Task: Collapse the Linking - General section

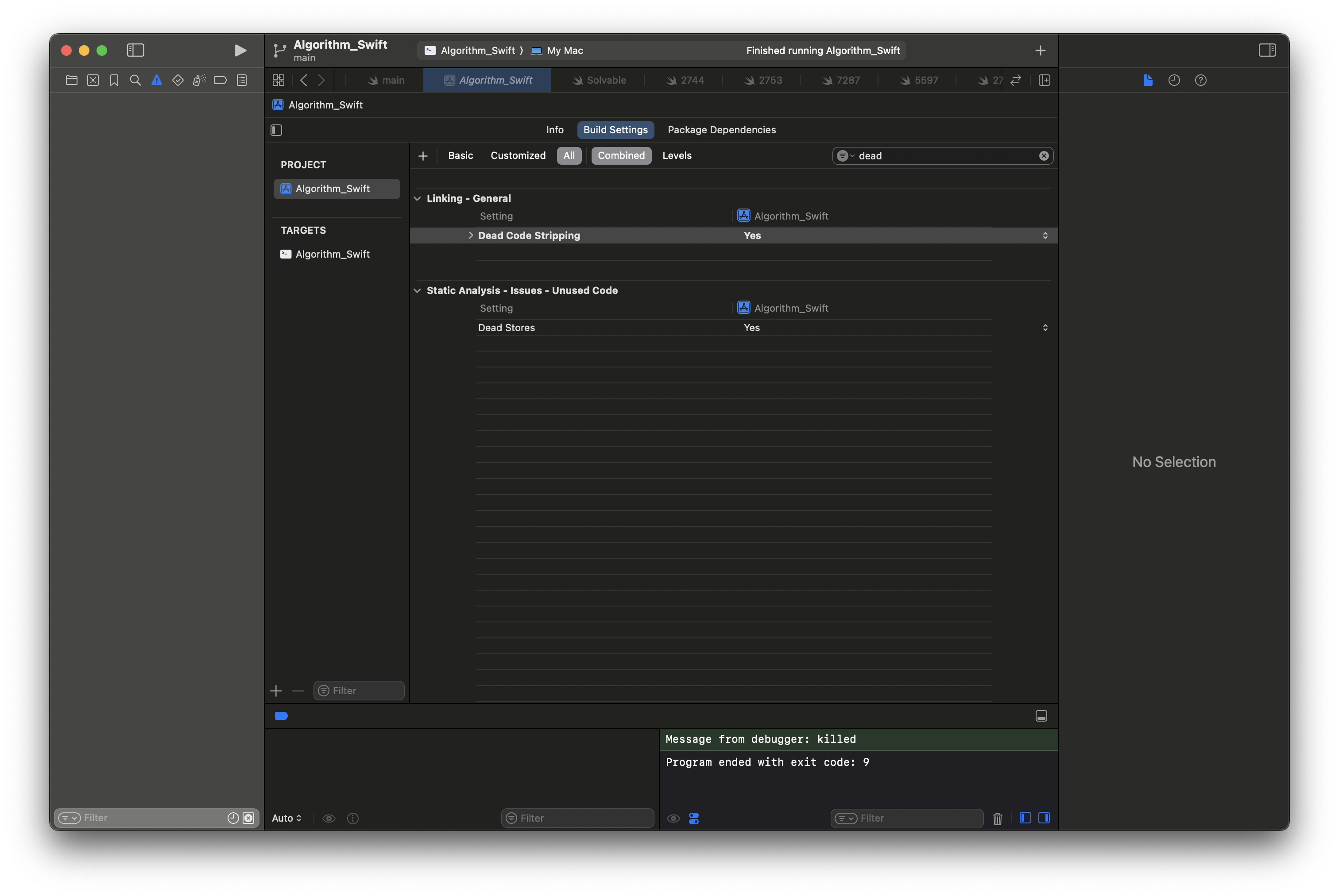Action: click(417, 198)
